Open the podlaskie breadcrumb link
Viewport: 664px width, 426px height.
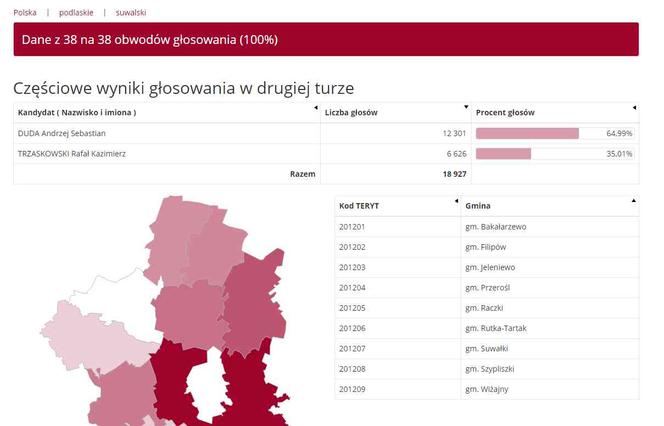(76, 13)
